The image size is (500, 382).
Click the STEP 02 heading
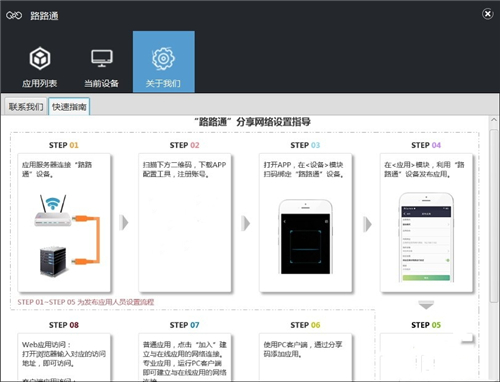(184, 145)
